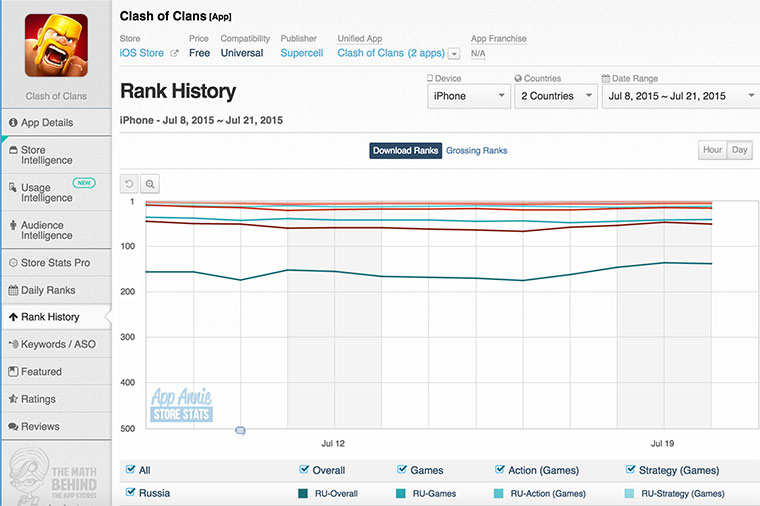Click the Store Intelligence icon
Screen dimensions: 760x506
(13, 150)
